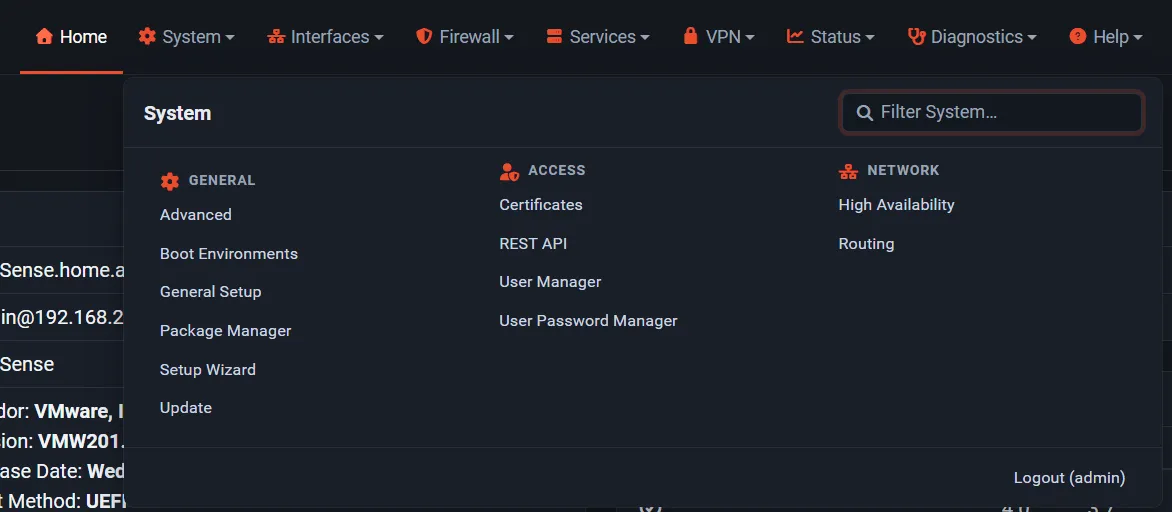This screenshot has width=1172, height=512.
Task: Open the User Manager
Action: pos(550,282)
